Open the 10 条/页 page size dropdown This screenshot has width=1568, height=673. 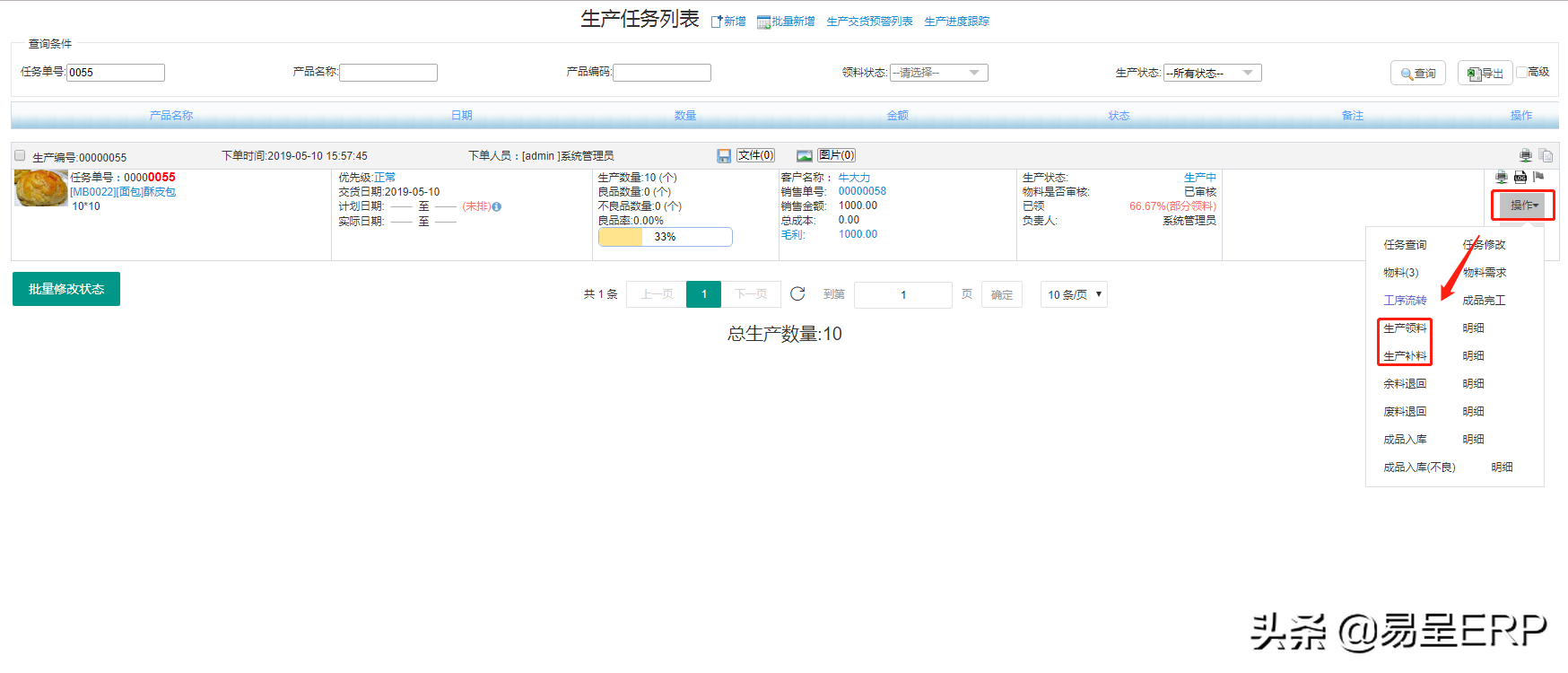tap(1074, 294)
